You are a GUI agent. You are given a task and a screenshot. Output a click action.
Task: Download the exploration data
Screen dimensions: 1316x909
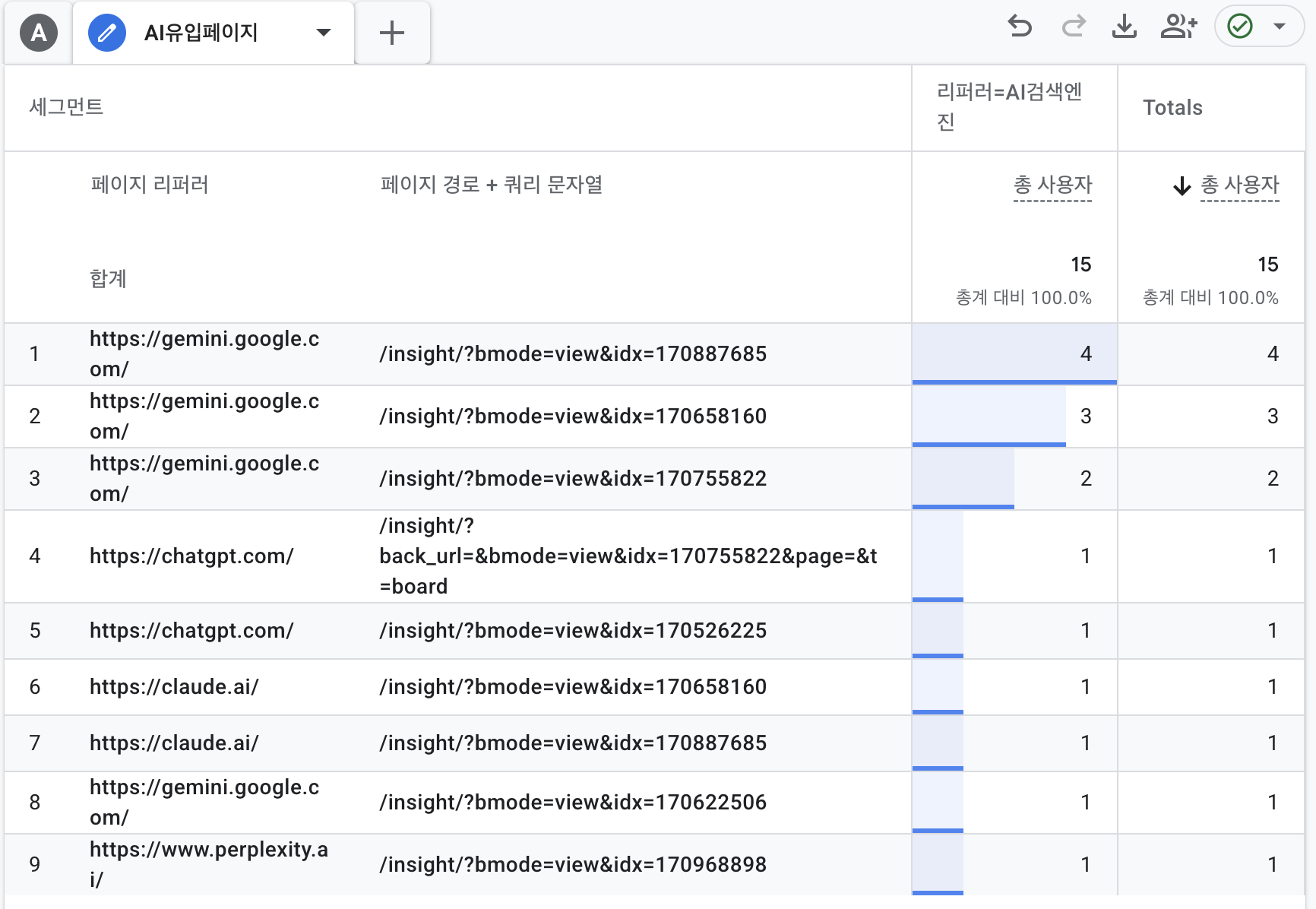[x=1125, y=27]
